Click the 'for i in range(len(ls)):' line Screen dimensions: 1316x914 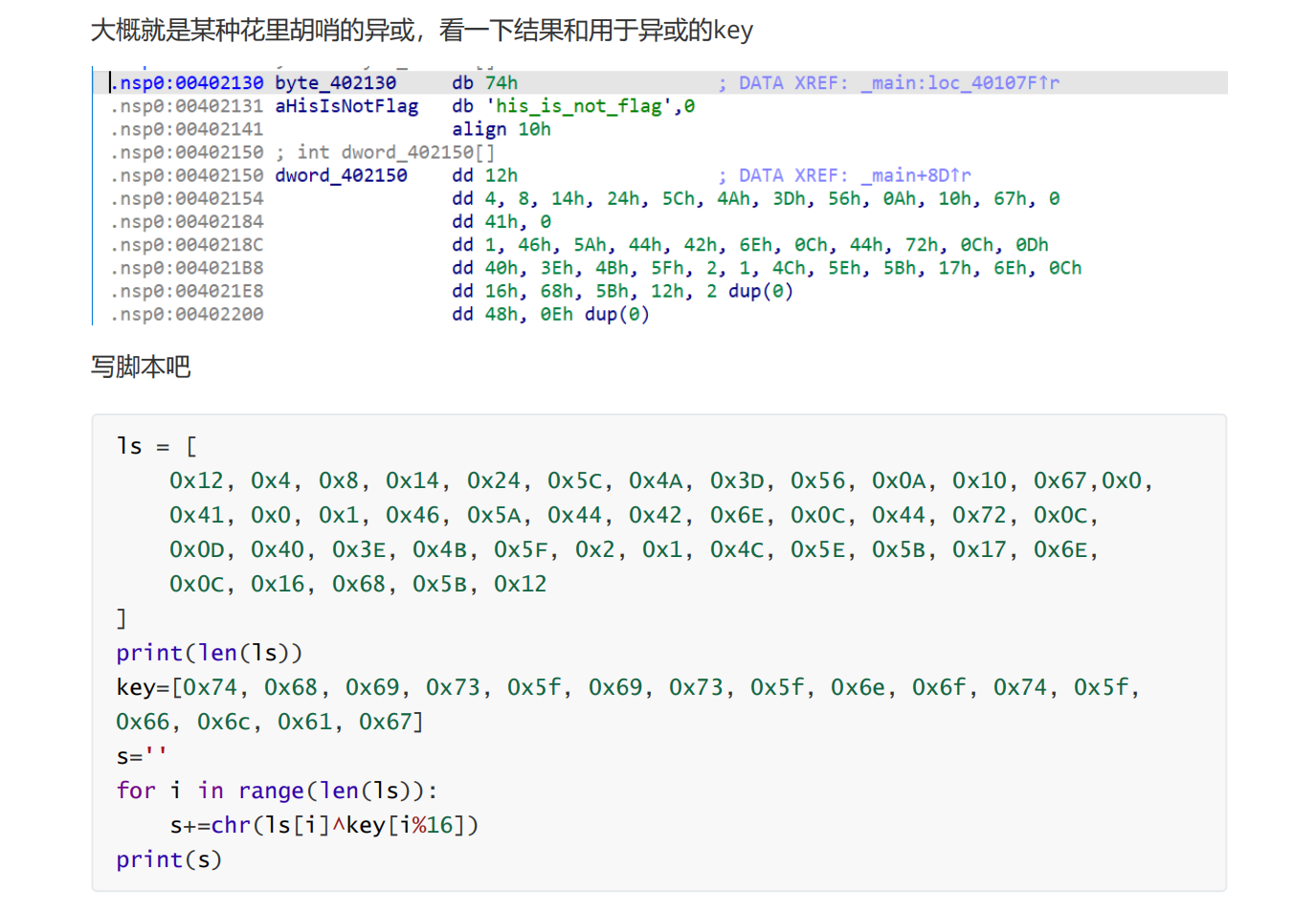278,791
